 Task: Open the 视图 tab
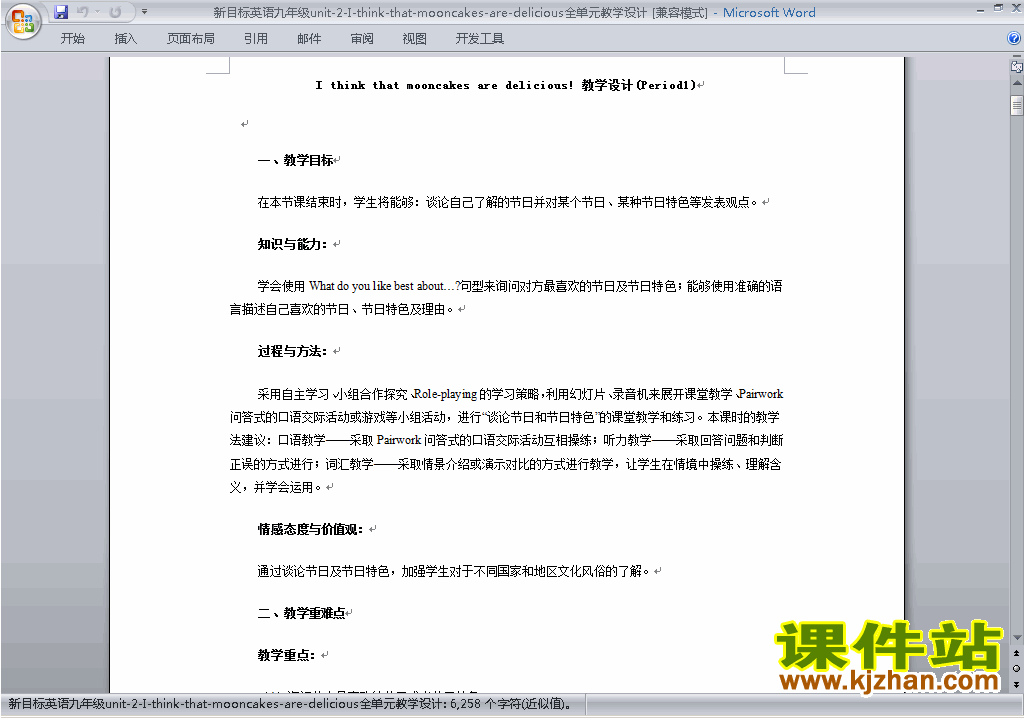coord(415,39)
